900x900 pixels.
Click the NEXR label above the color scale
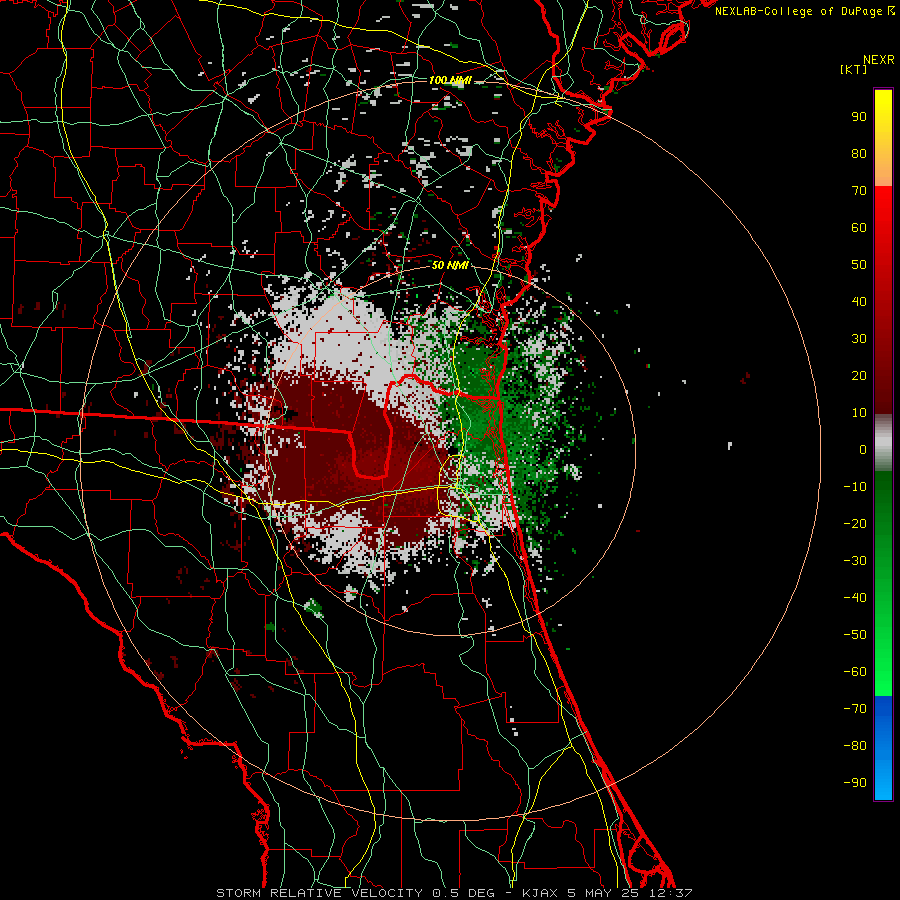coord(879,60)
